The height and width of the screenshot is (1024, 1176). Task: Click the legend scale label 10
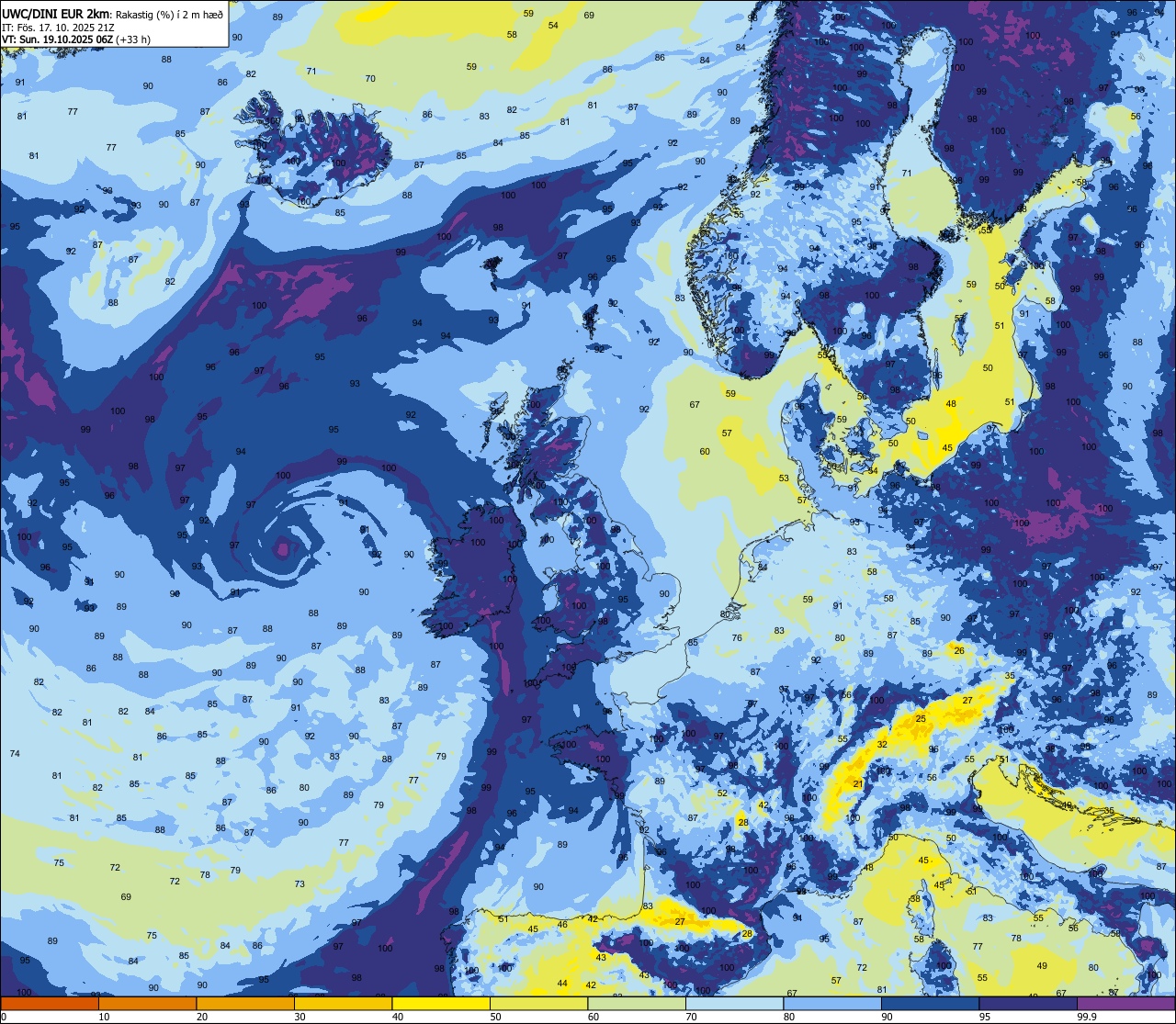104,1017
